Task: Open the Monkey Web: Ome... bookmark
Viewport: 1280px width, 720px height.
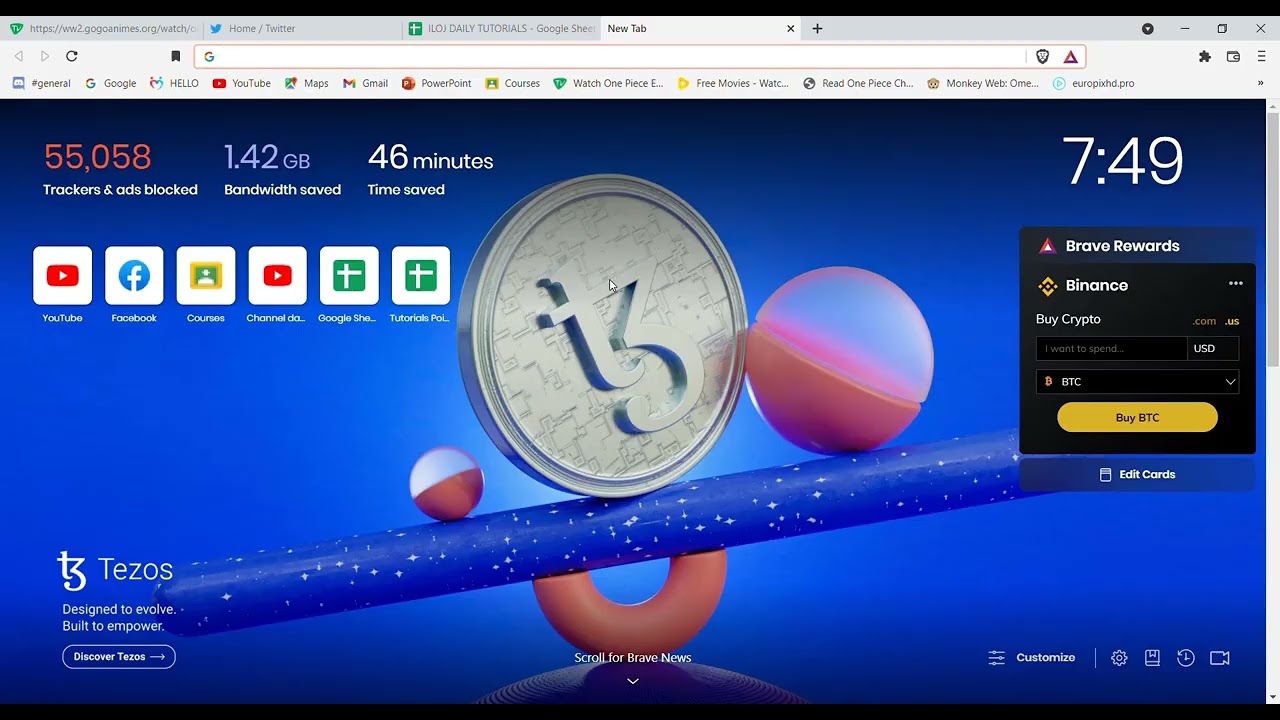Action: (983, 84)
